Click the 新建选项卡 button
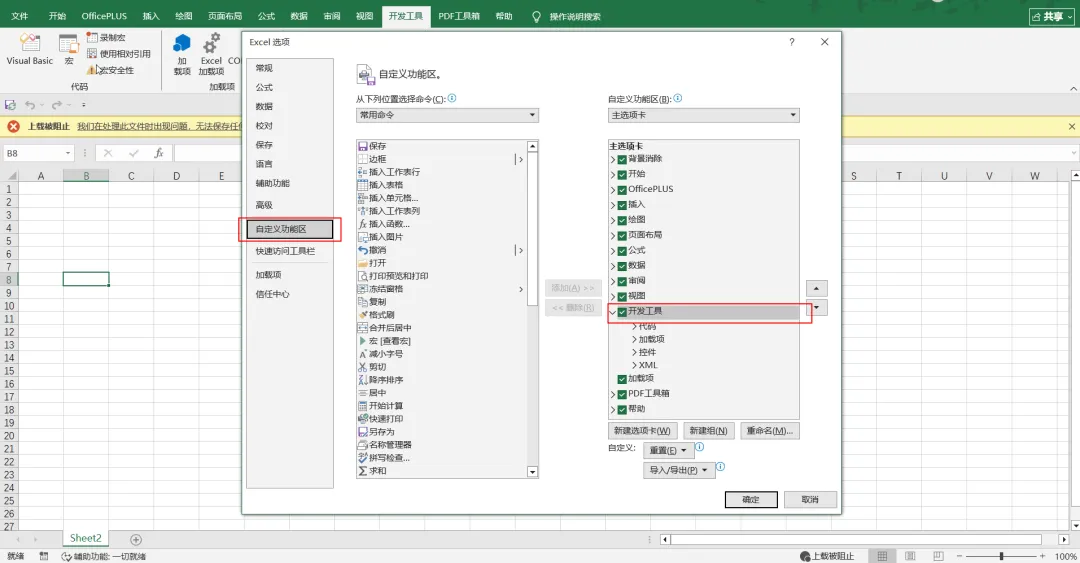Viewport: 1080px width, 563px height. click(642, 431)
